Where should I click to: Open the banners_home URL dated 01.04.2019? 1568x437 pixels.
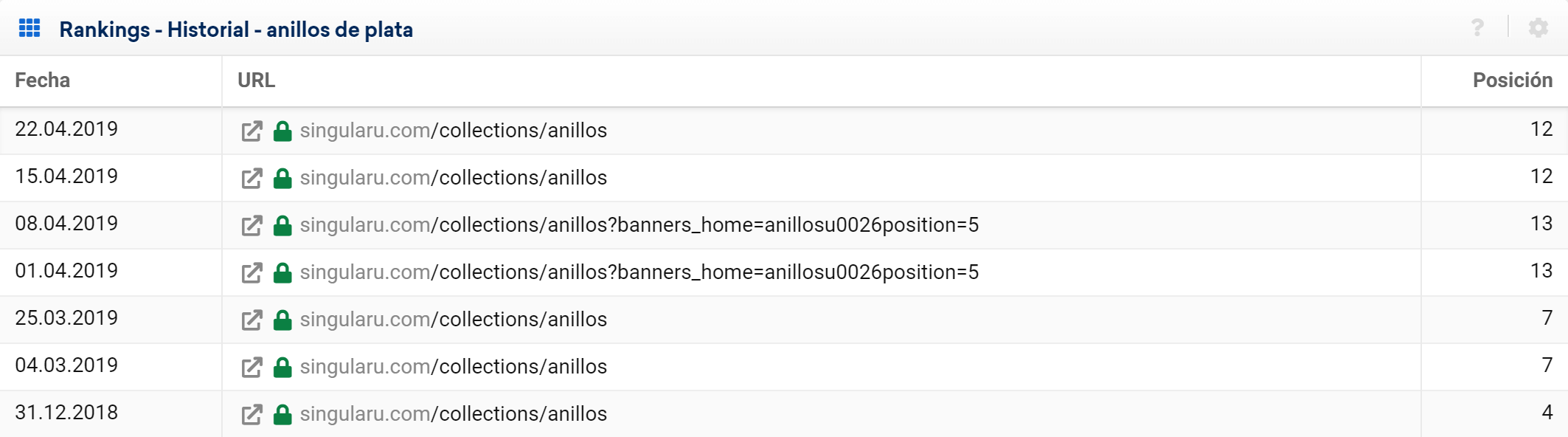639,272
